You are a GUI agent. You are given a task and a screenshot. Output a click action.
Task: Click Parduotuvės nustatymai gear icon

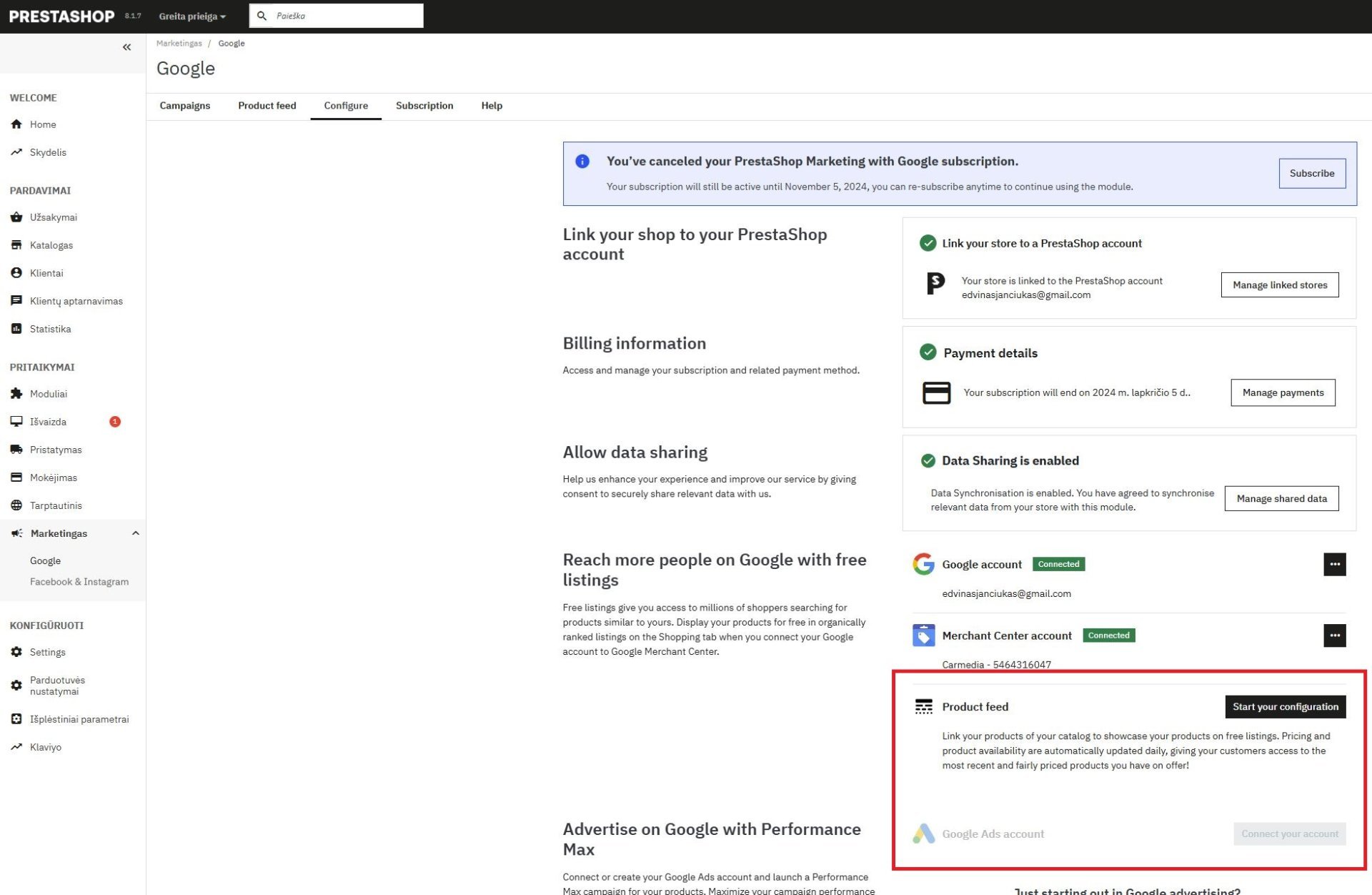click(16, 686)
